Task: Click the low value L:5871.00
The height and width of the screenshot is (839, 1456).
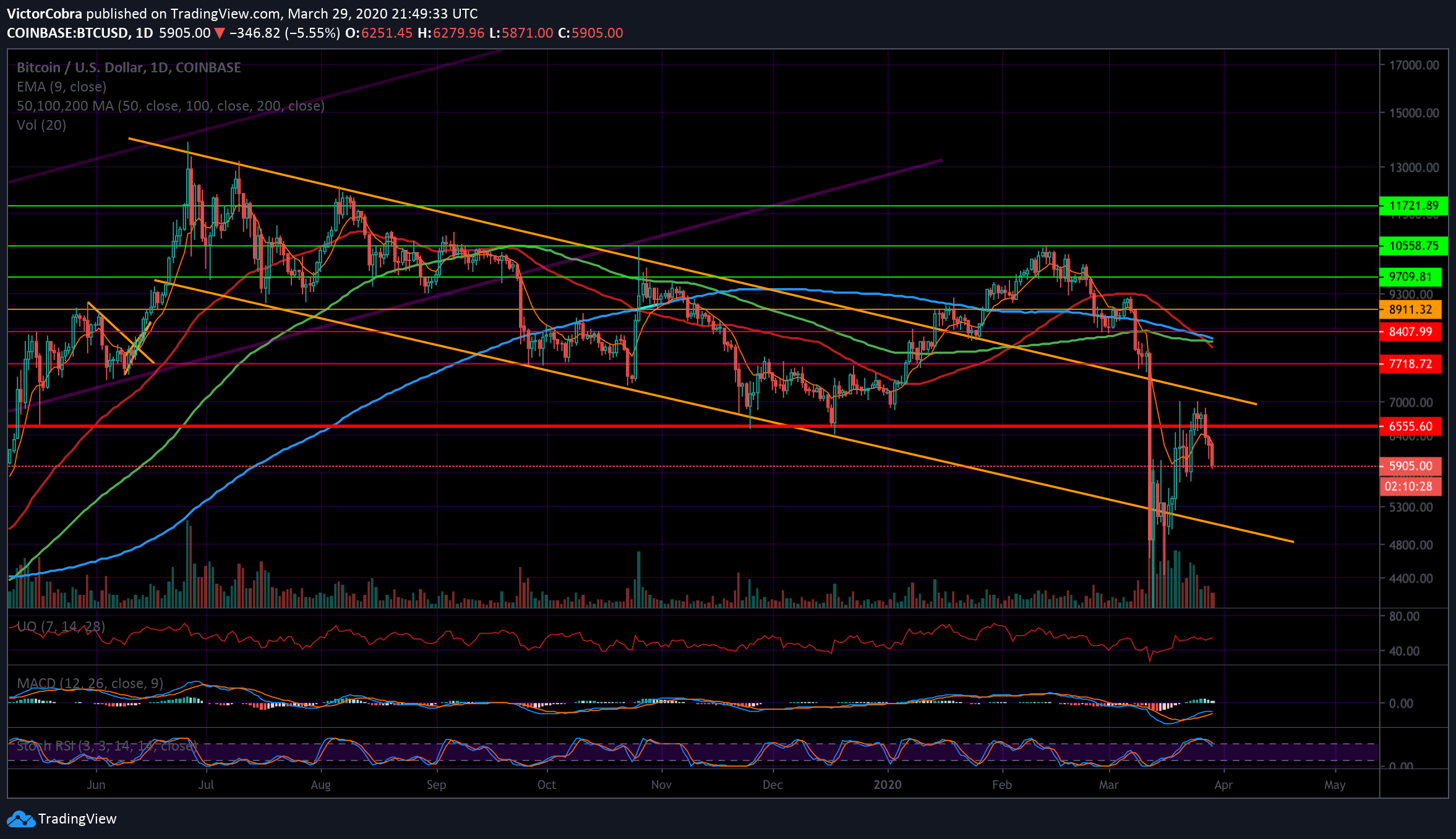Action: [521, 33]
